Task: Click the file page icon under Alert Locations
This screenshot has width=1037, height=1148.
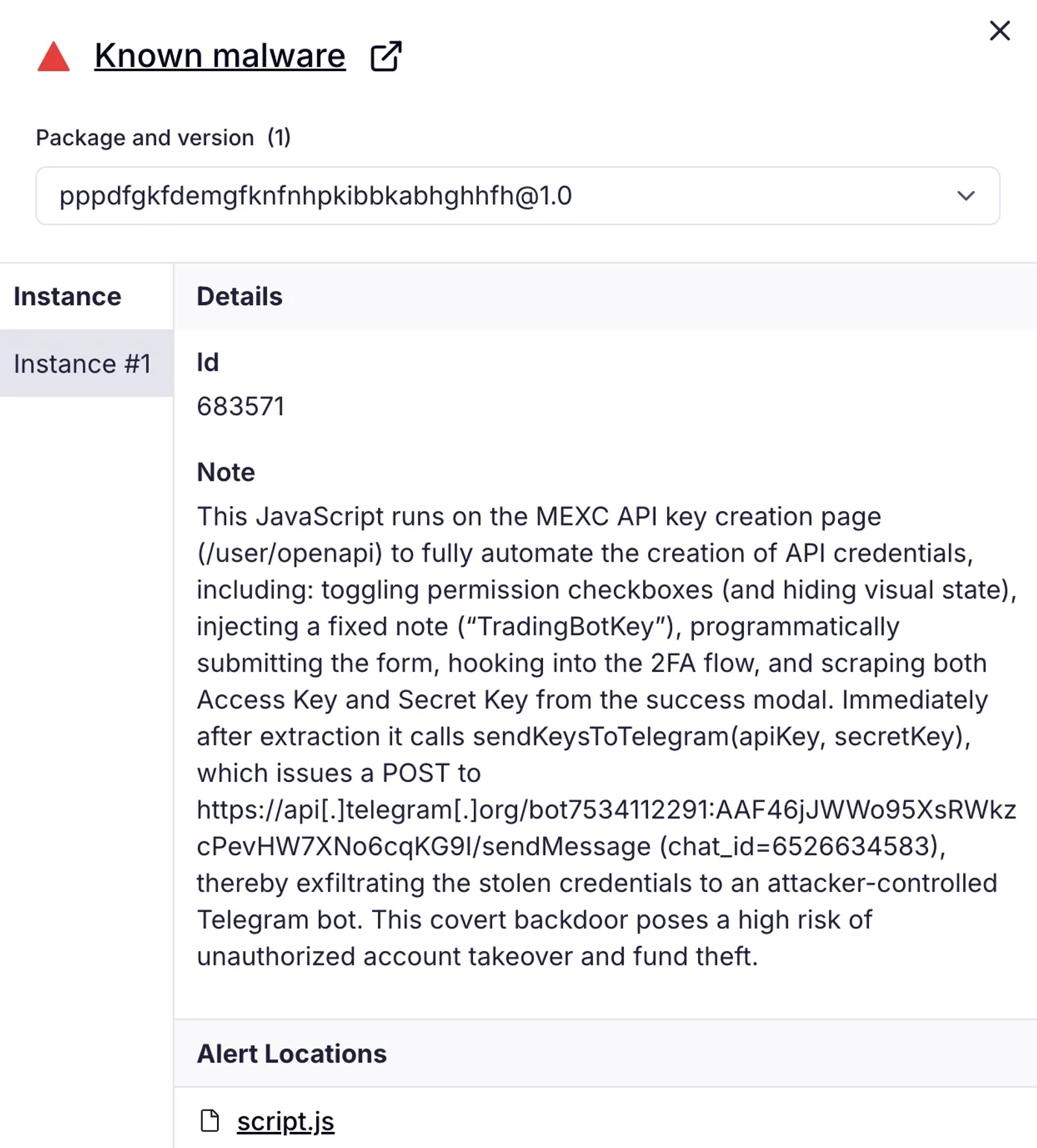Action: point(211,1121)
